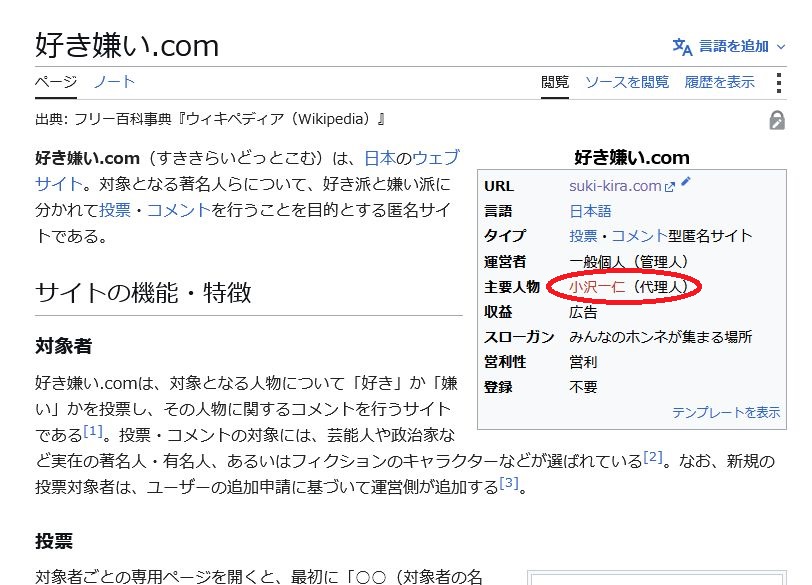812x585 pixels.
Task: Click the page protection padlock icon
Action: click(777, 120)
